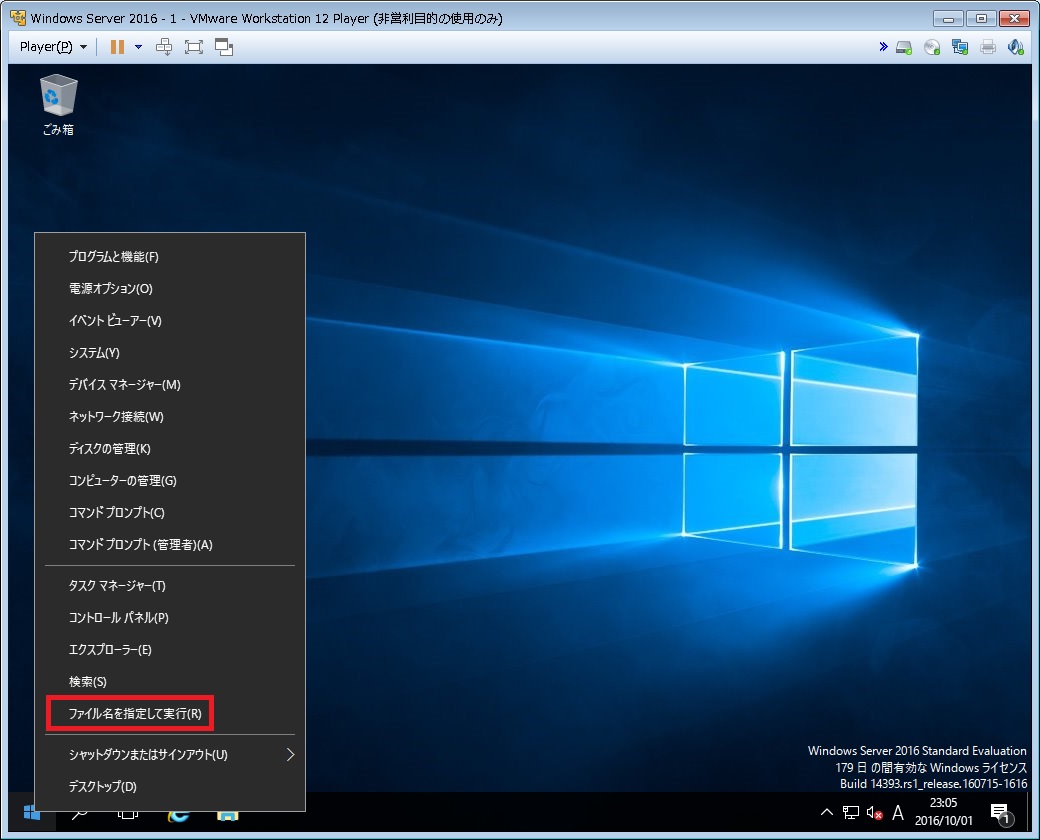This screenshot has width=1040, height=840.
Task: Select 検索(S) menu entry
Action: tap(170, 681)
